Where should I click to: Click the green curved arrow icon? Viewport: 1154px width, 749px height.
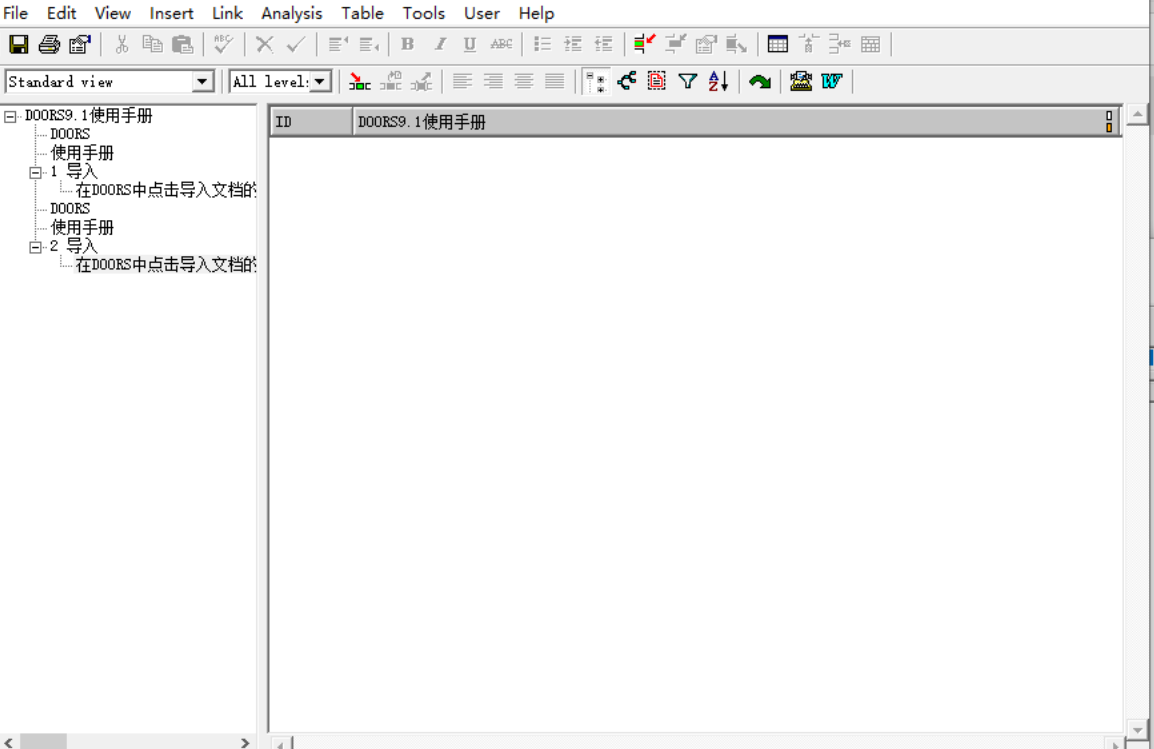[x=760, y=82]
